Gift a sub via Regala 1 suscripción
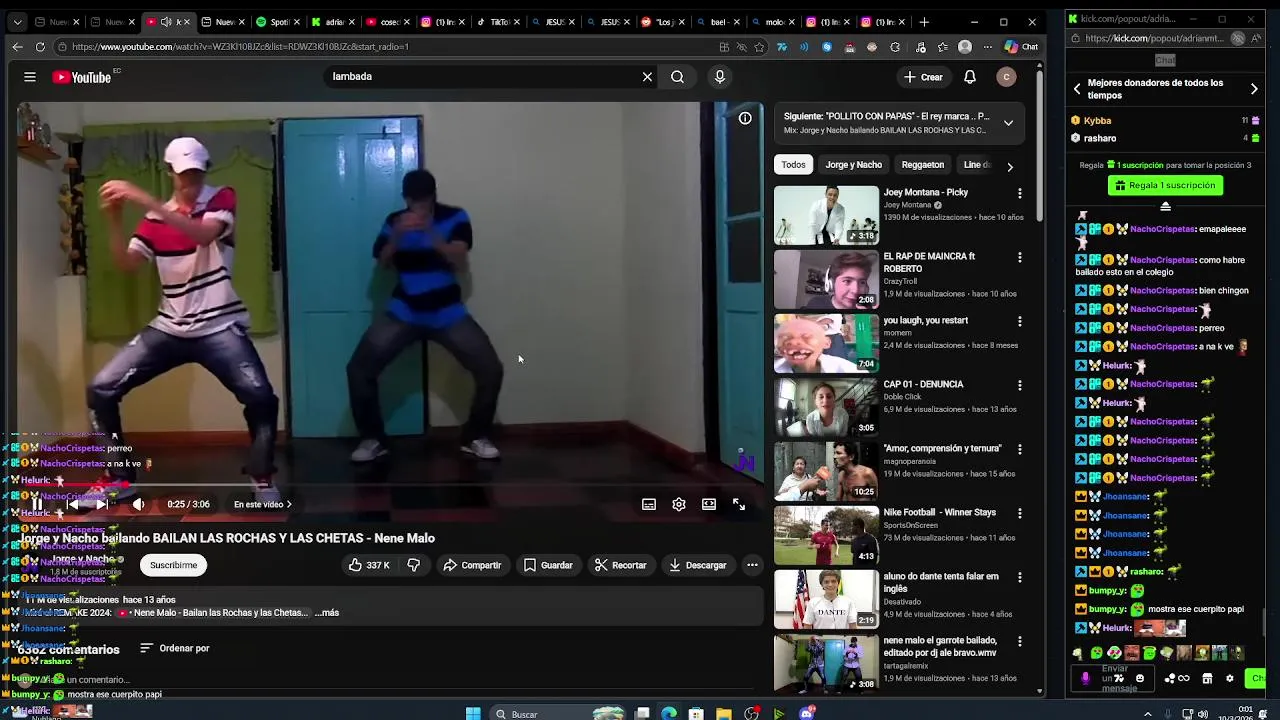This screenshot has width=1280, height=720. click(1165, 185)
